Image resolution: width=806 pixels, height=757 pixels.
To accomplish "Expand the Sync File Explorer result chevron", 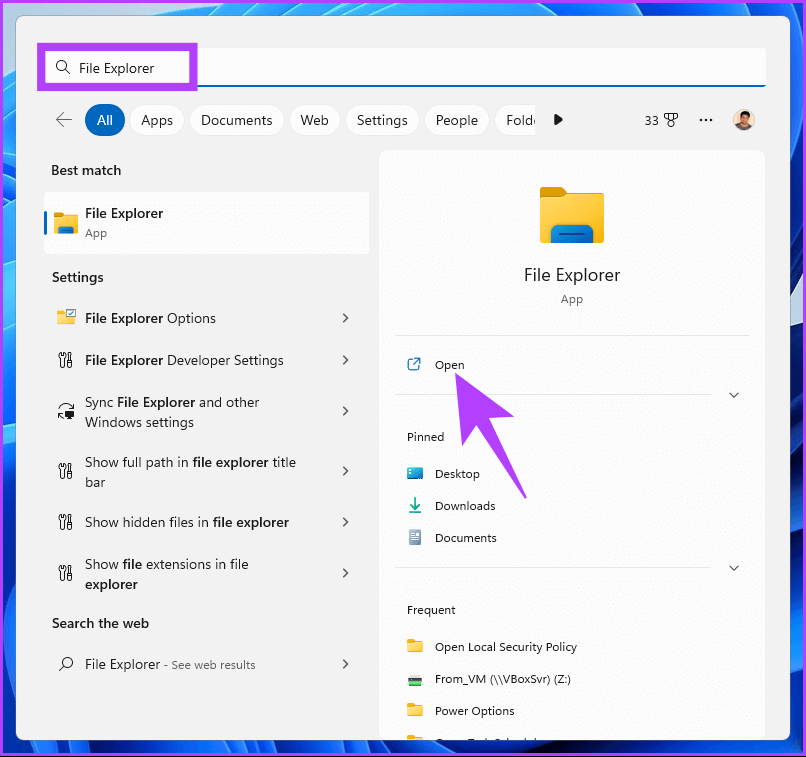I will pyautogui.click(x=345, y=411).
